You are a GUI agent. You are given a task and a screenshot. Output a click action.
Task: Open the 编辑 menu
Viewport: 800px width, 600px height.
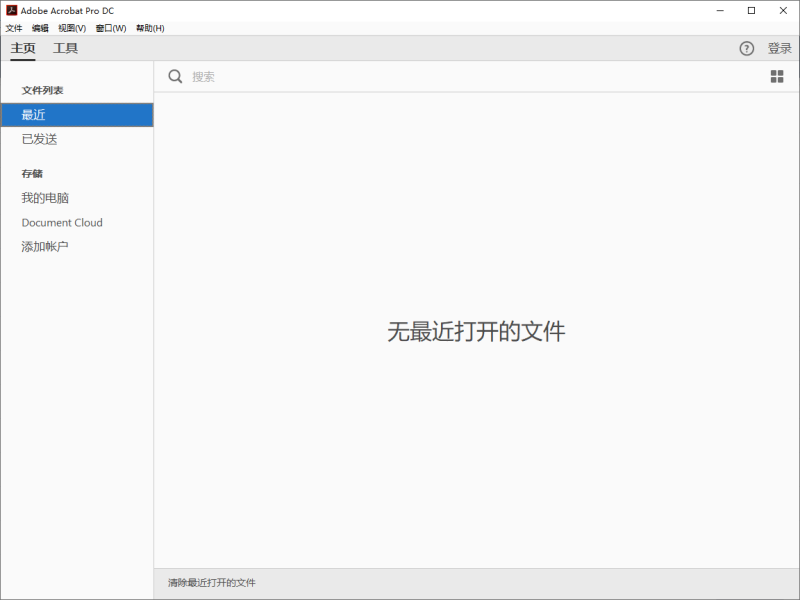click(x=41, y=28)
